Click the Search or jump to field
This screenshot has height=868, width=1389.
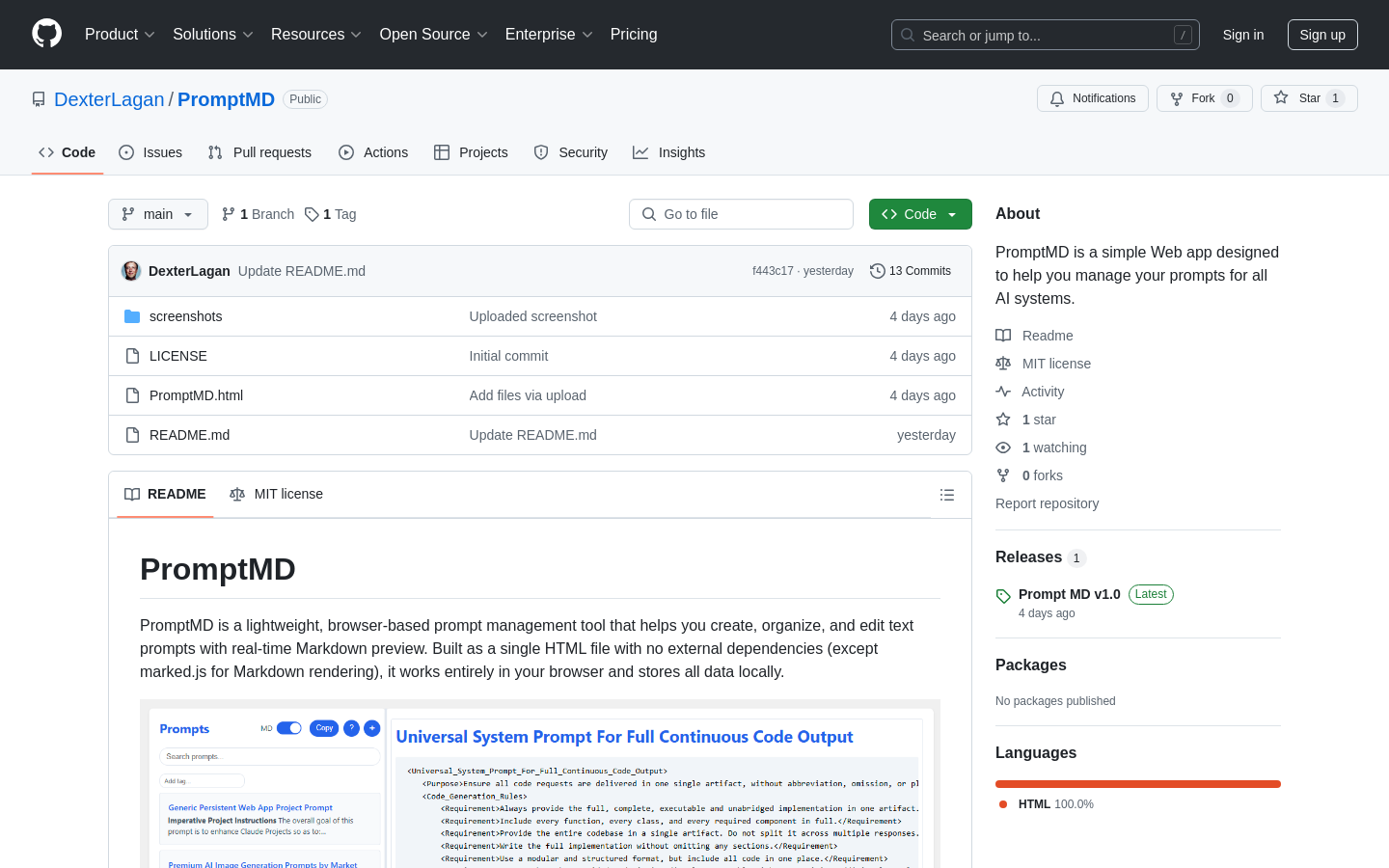1046,35
